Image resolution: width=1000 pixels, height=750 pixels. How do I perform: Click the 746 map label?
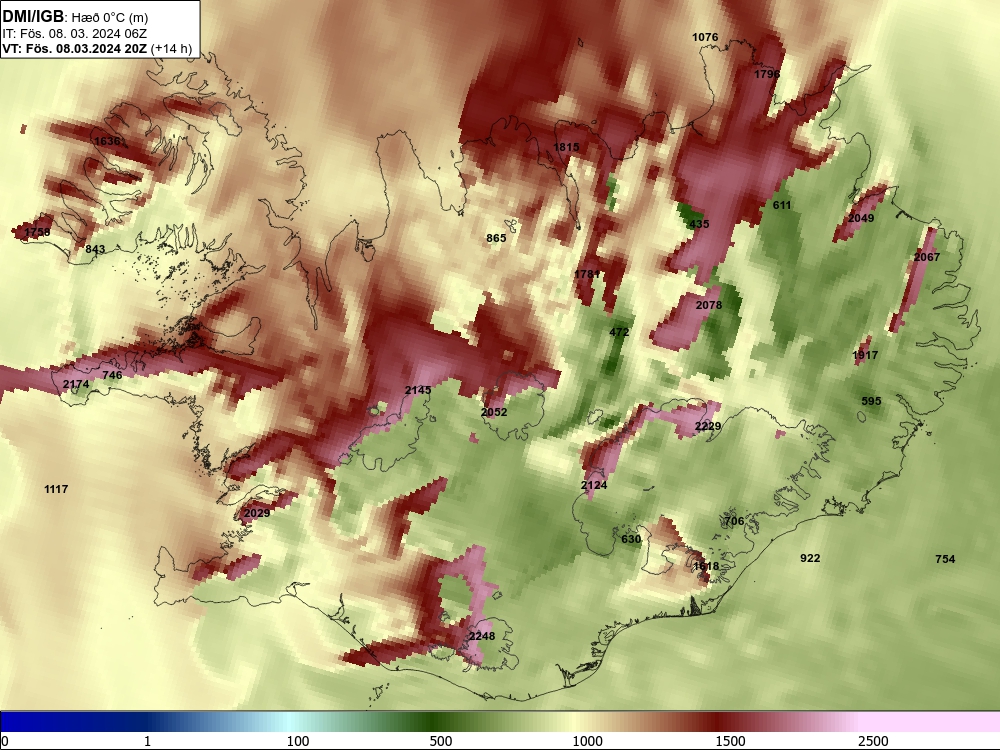point(112,375)
